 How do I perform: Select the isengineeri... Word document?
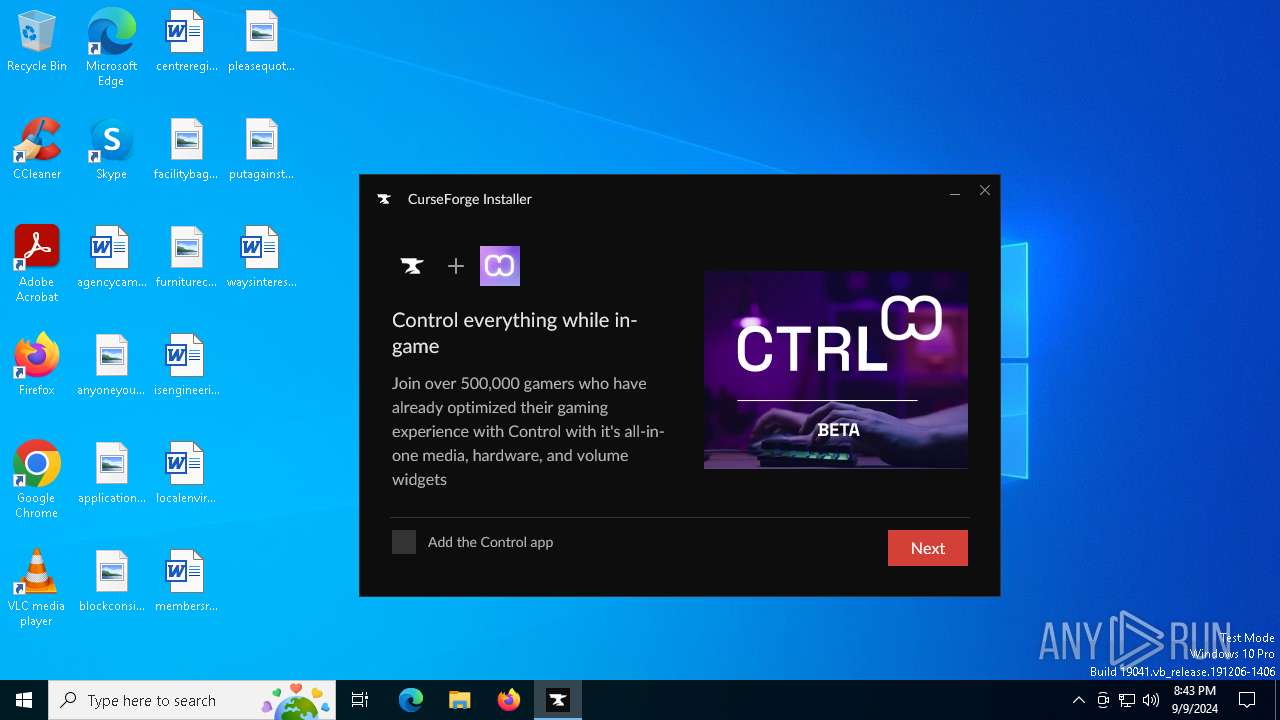coord(186,366)
